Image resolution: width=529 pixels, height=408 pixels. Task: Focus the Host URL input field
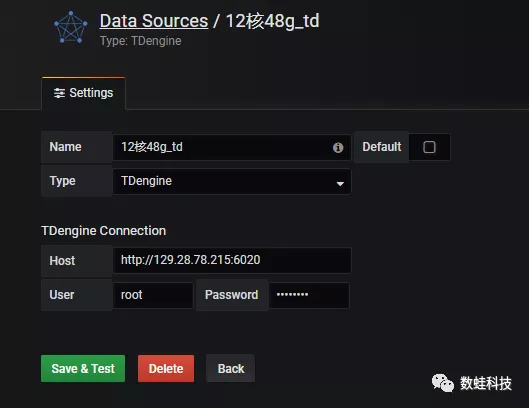(232, 260)
